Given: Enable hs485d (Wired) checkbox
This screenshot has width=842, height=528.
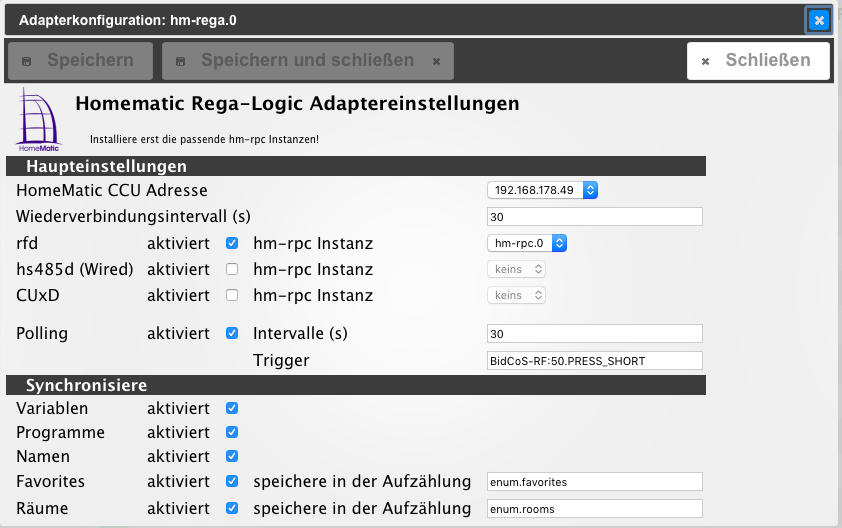Looking at the screenshot, I should (232, 269).
